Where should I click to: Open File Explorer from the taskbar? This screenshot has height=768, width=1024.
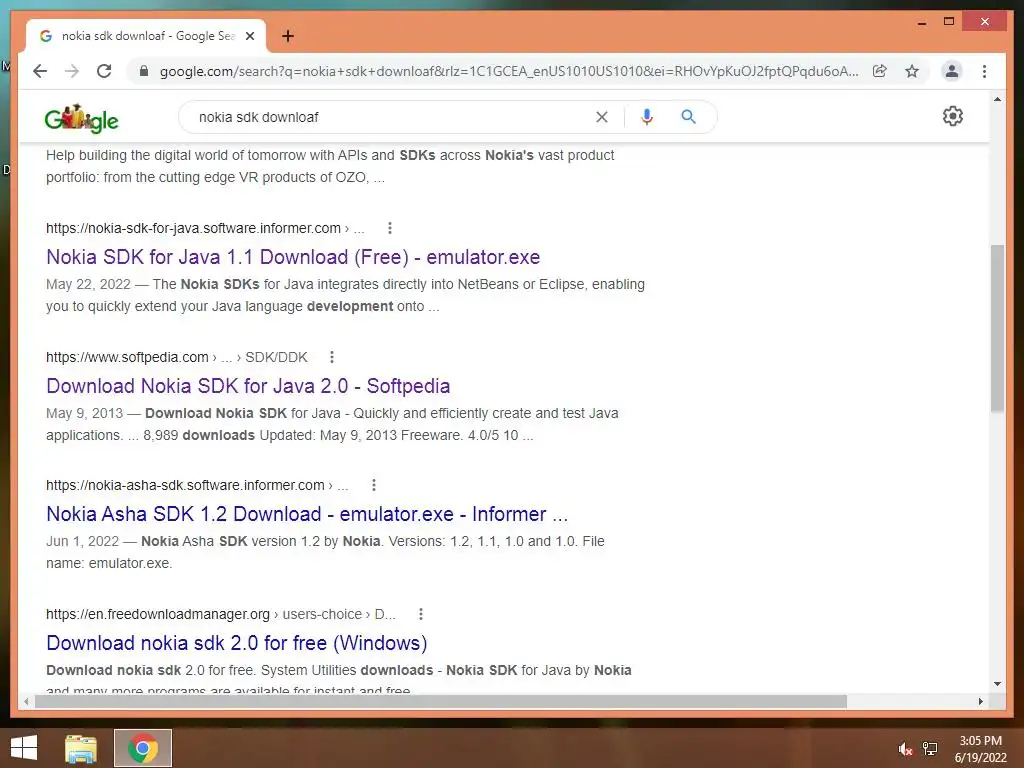81,748
